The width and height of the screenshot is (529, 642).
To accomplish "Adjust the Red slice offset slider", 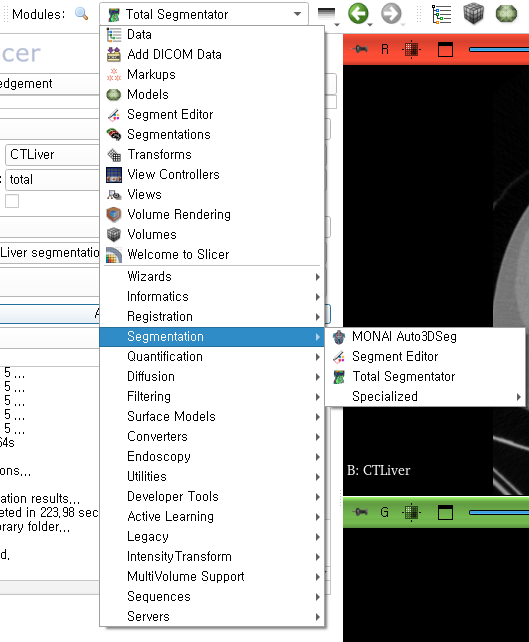I will pos(499,50).
